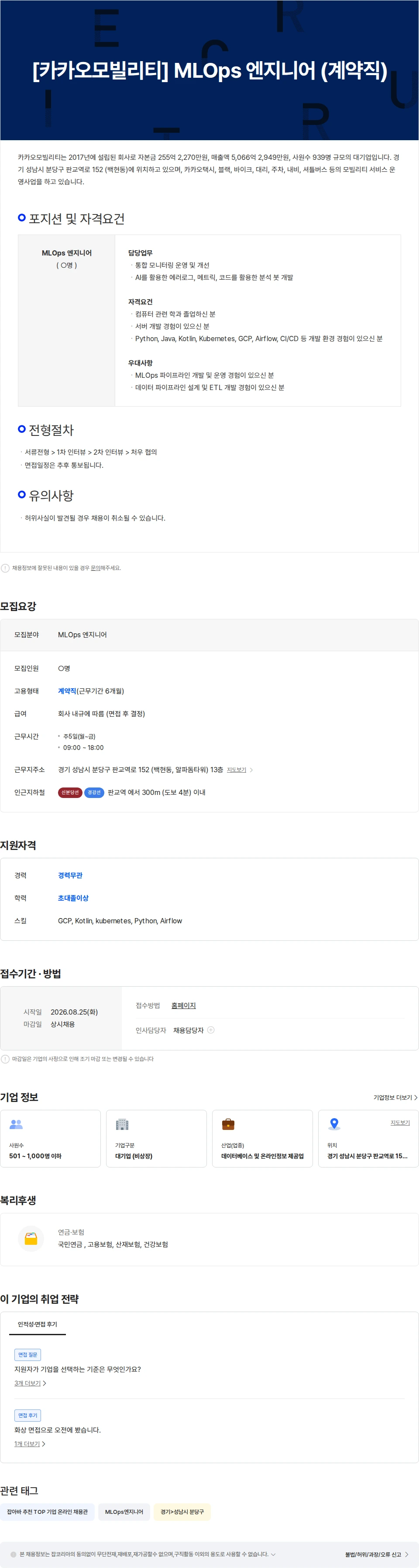Viewport: 419px width, 1568px height.
Task: Click the location map pin icon
Action: tap(334, 1124)
